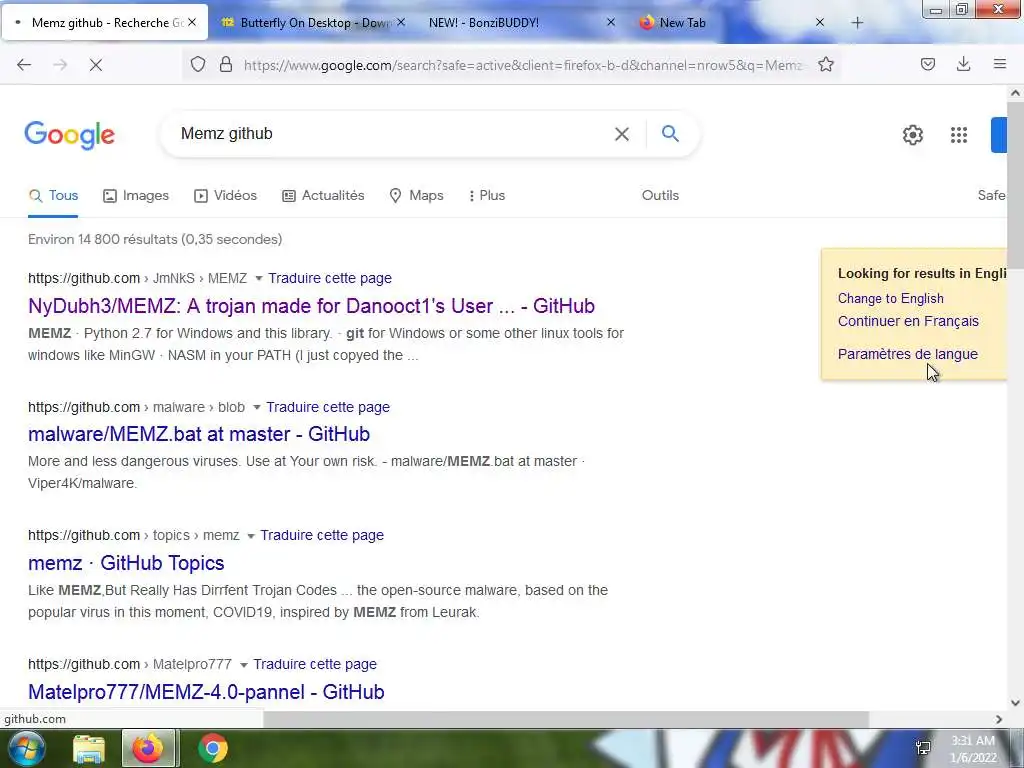Select the Images search tab
This screenshot has height=768, width=1024.
tap(136, 195)
